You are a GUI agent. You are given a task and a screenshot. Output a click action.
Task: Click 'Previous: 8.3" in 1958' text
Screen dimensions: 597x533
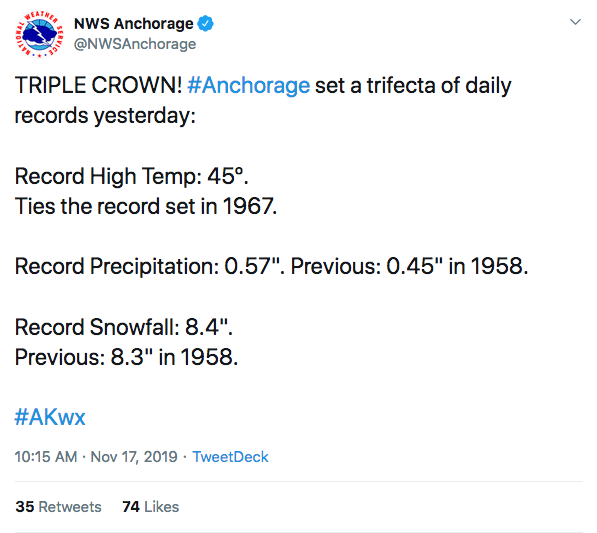pos(126,357)
